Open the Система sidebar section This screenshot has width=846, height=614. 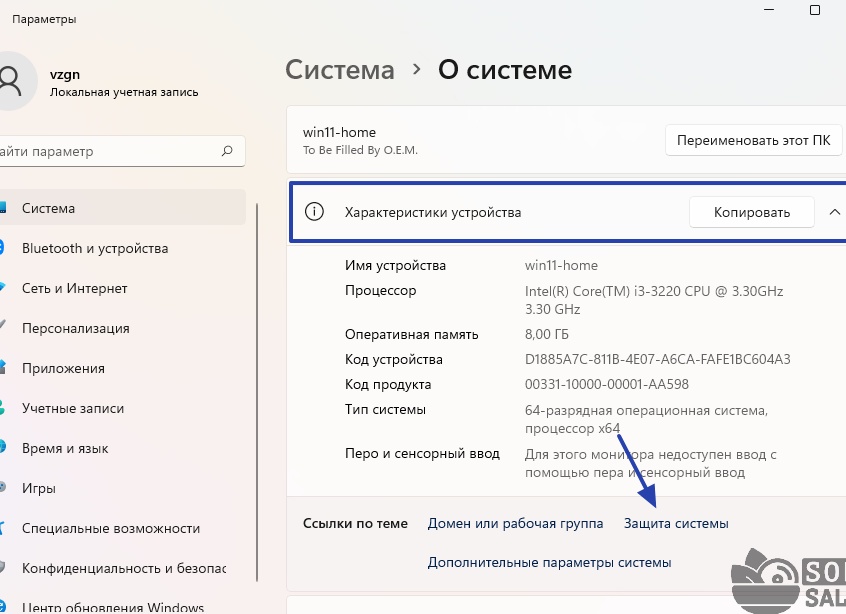(122, 208)
